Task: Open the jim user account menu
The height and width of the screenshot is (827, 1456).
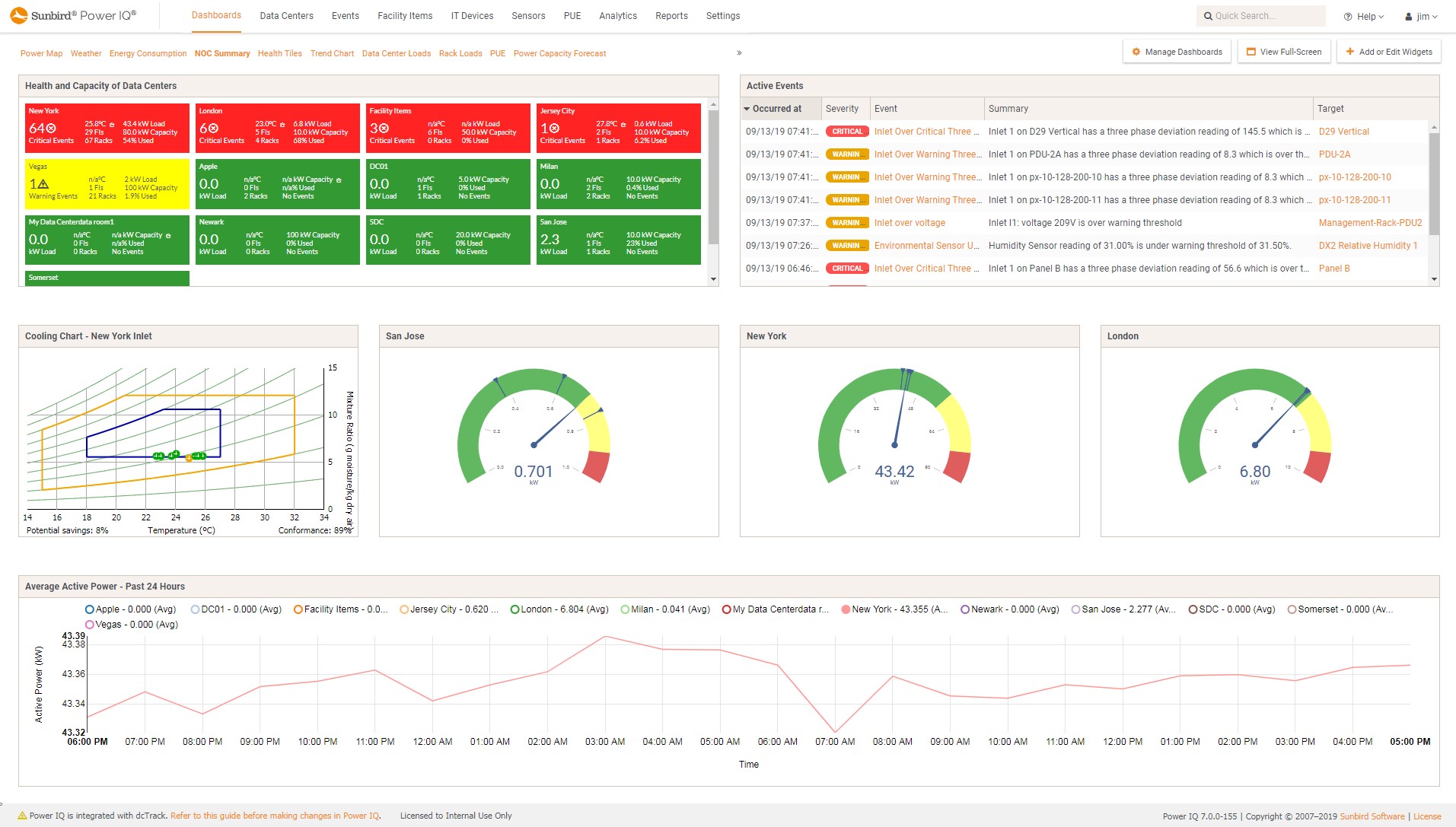Action: 1422,15
